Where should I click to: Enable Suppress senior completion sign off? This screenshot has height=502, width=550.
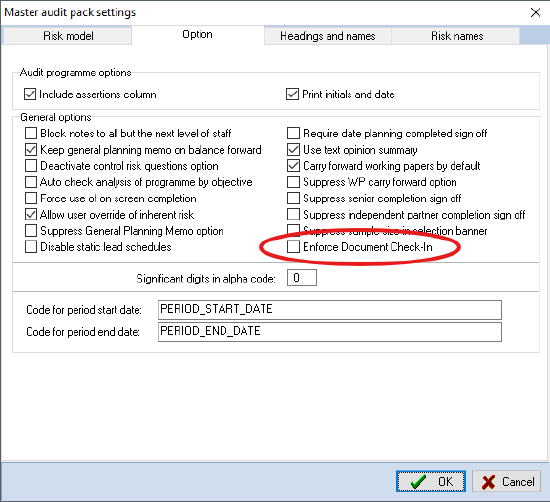(x=293, y=198)
